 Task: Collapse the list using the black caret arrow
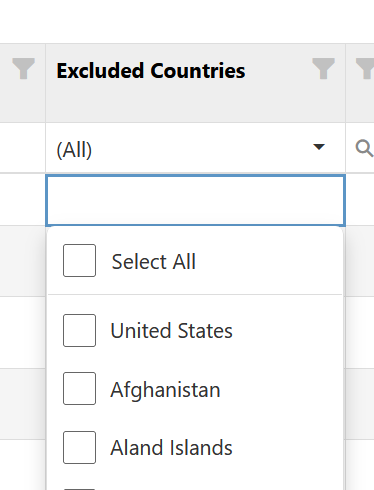pyautogui.click(x=319, y=147)
